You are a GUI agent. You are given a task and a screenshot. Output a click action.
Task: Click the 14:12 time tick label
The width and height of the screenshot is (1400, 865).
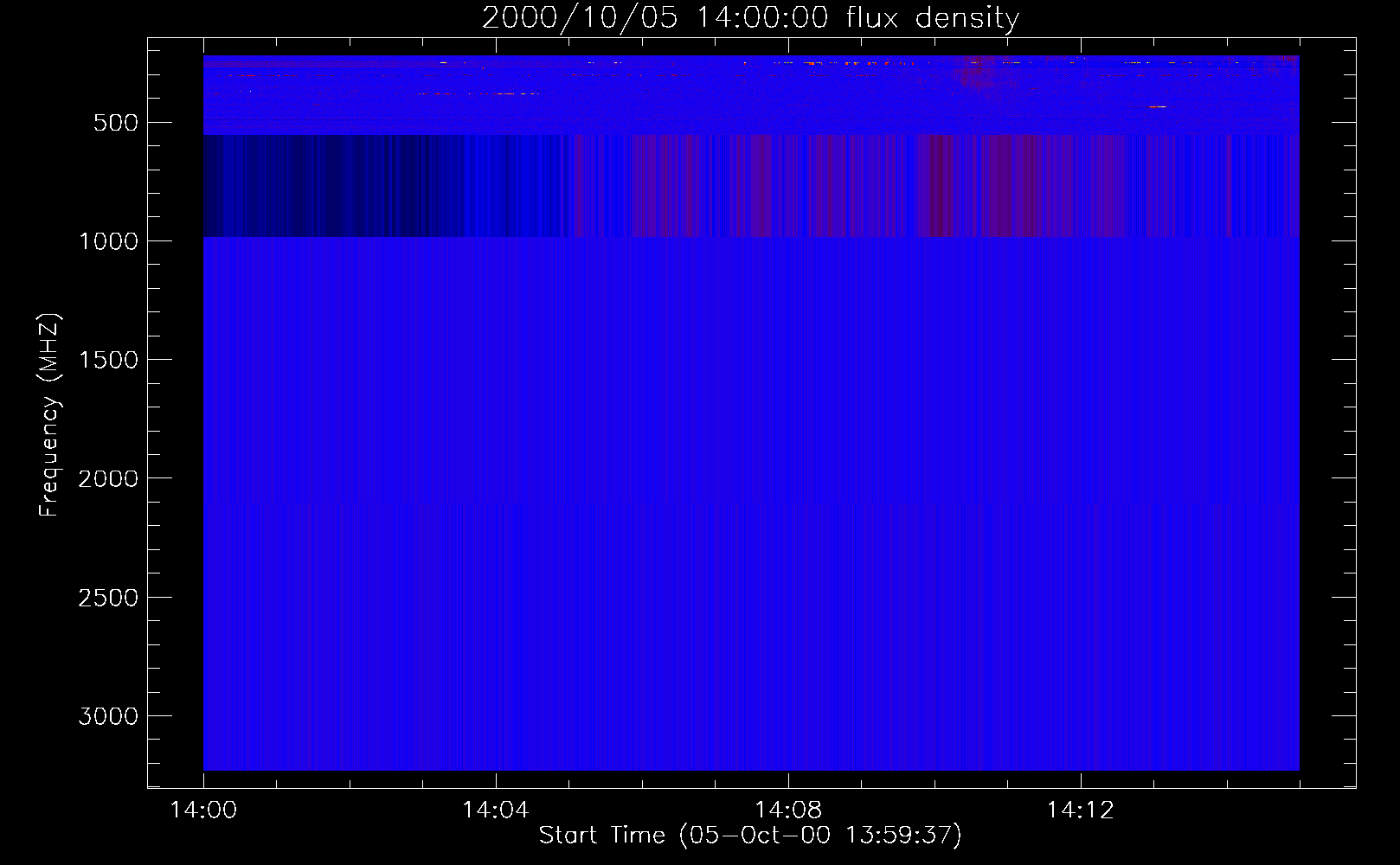click(x=1080, y=811)
